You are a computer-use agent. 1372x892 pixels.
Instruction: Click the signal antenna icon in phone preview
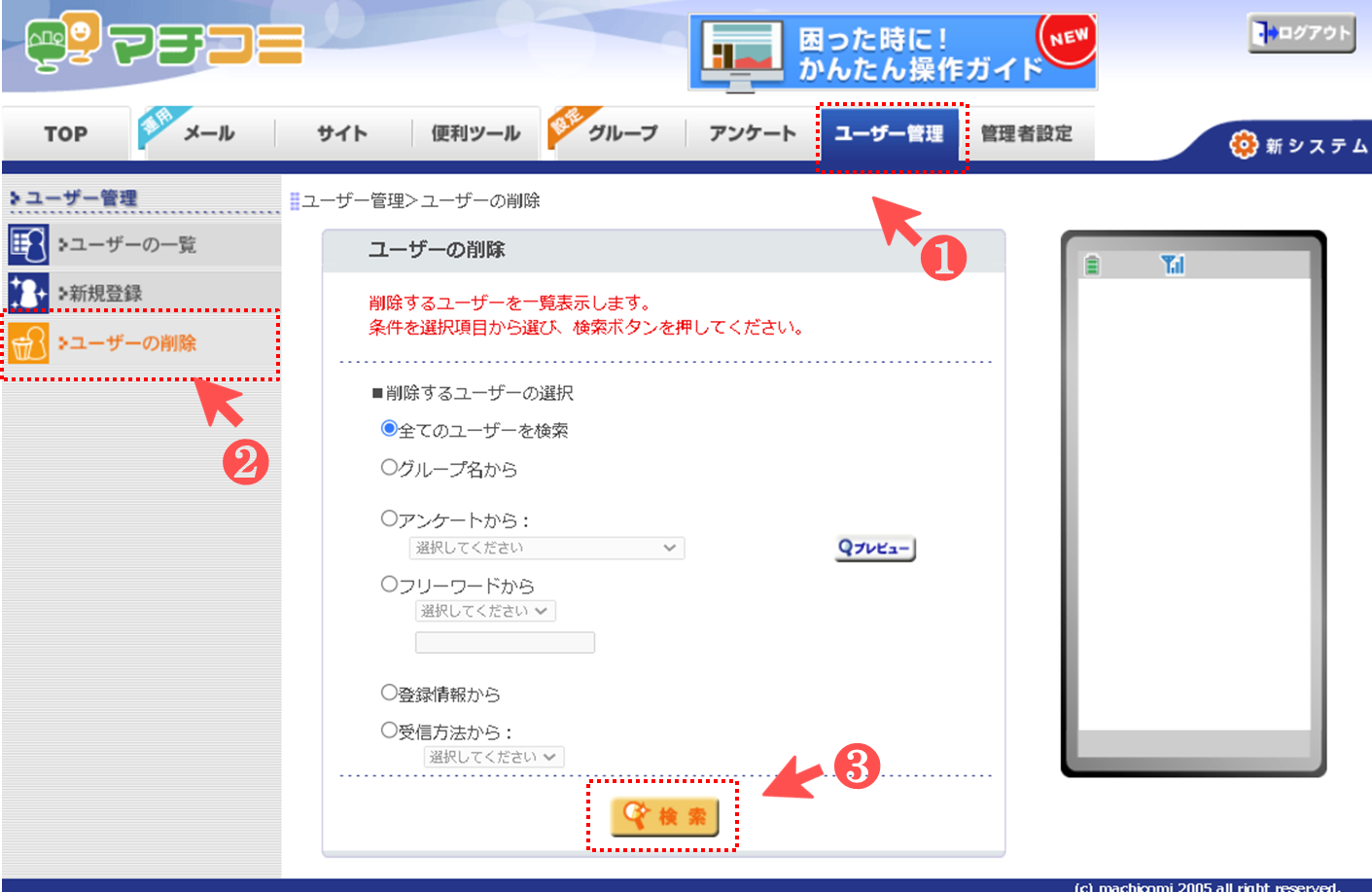tap(1173, 265)
